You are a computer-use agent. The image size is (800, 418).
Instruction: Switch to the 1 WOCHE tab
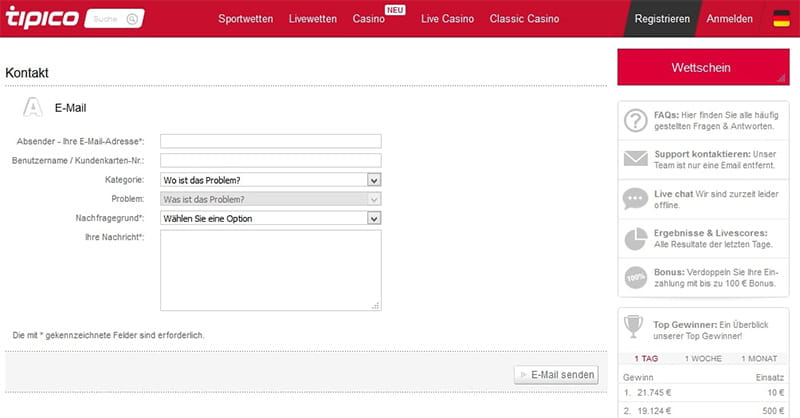pyautogui.click(x=703, y=358)
